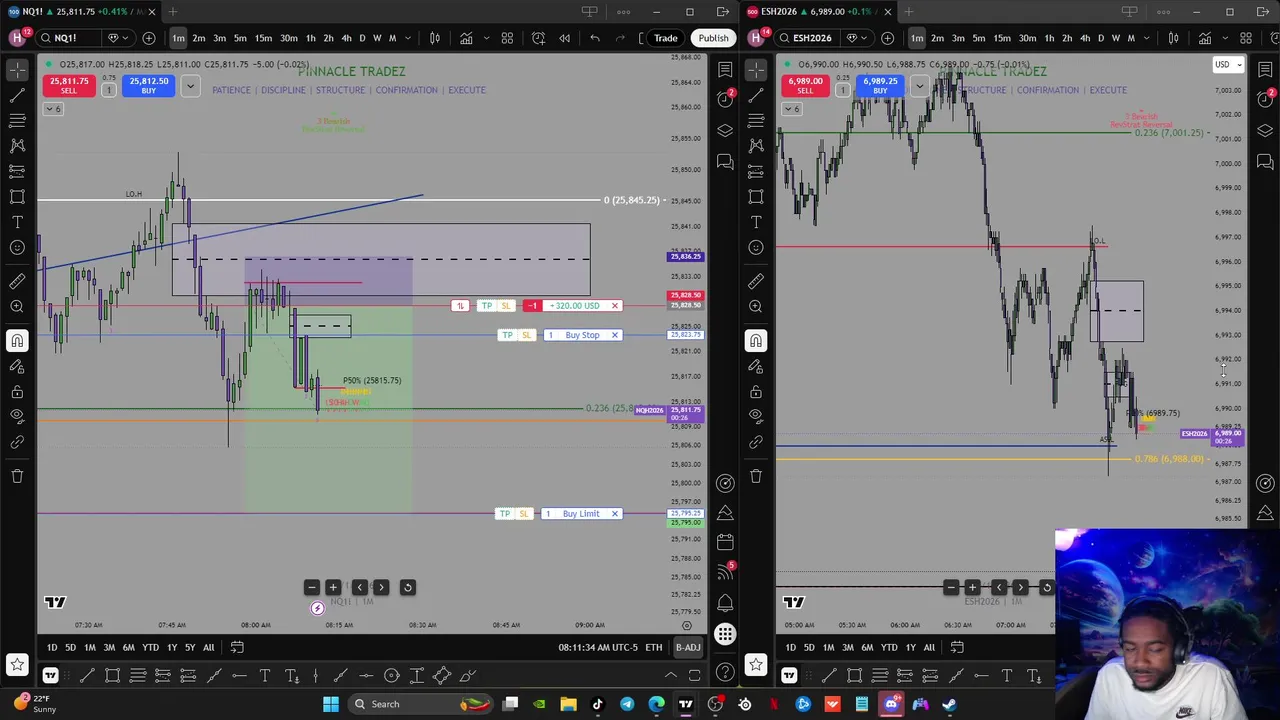Open candlestick chart type in ESH2026 toolbar
The width and height of the screenshot is (1280, 720).
coord(1174,38)
